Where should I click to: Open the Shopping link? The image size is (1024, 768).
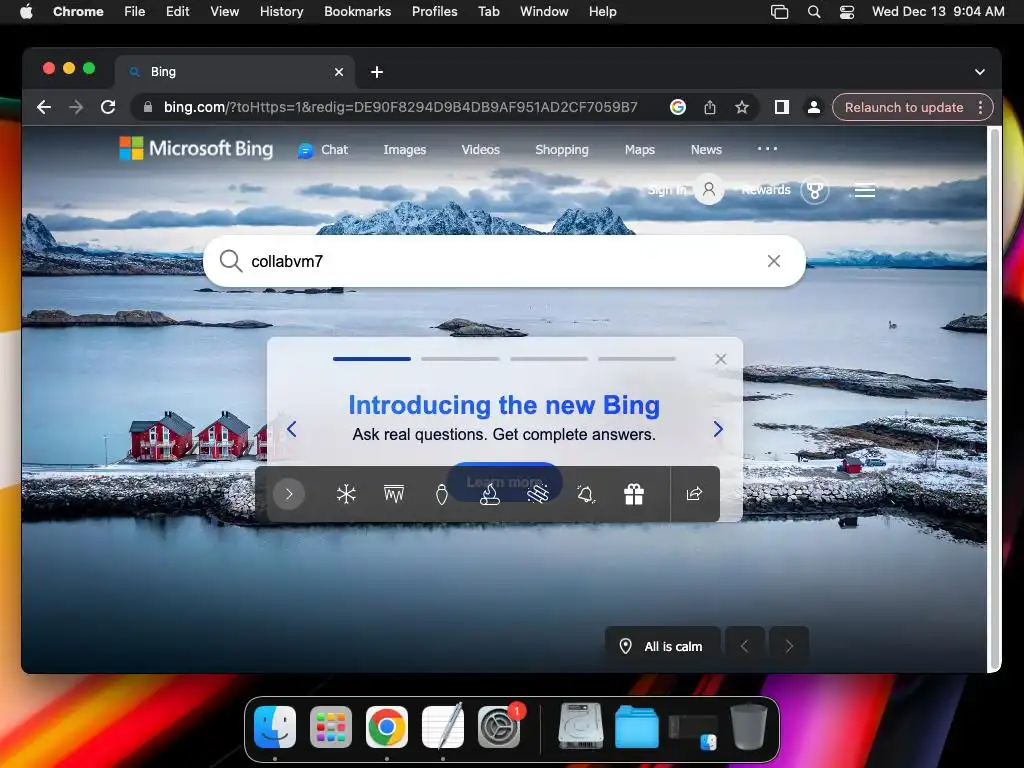pyautogui.click(x=562, y=150)
